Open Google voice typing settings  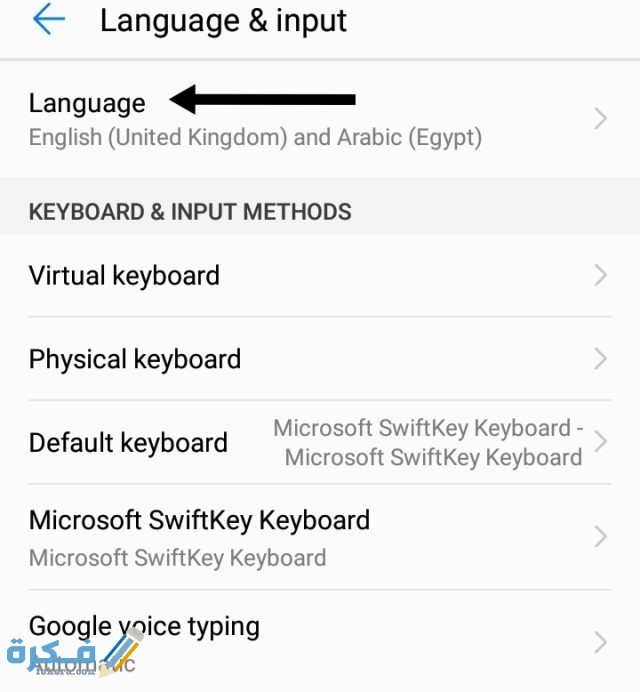coord(144,626)
